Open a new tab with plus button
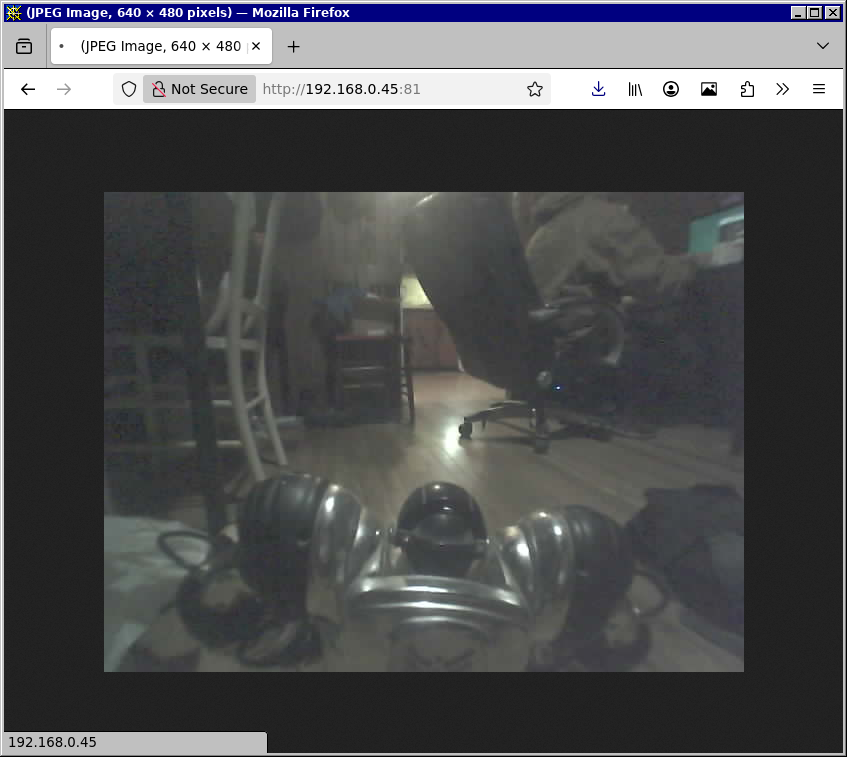This screenshot has height=757, width=847. [x=293, y=46]
